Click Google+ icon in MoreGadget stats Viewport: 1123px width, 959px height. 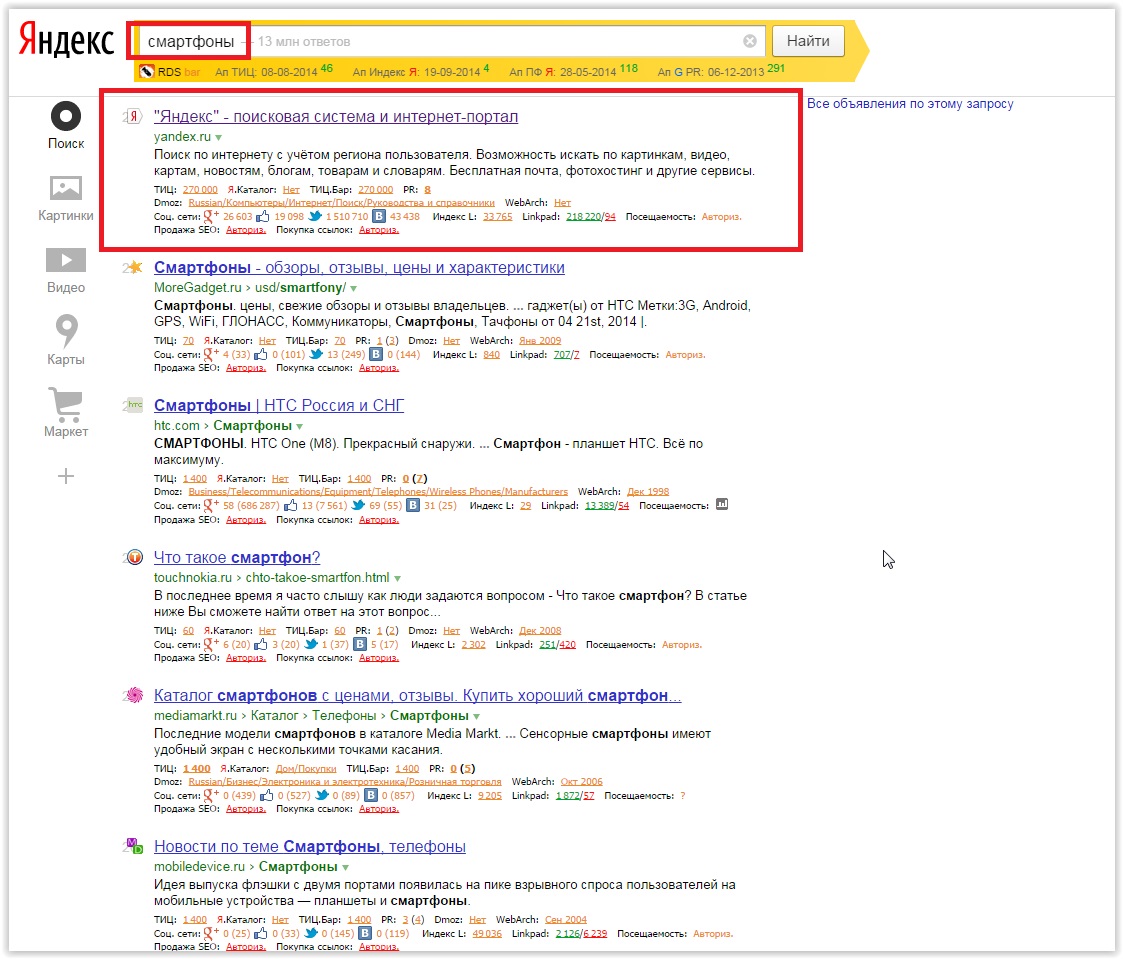pos(211,354)
